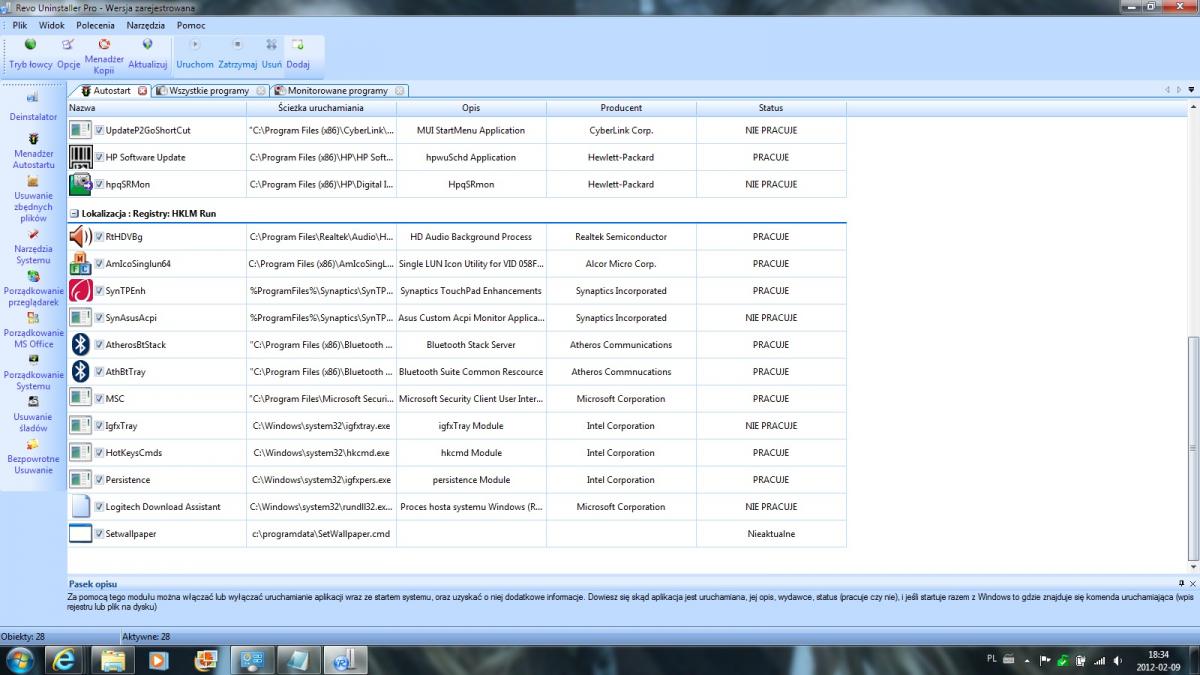This screenshot has height=675, width=1200.
Task: Open Porządkowanie Systemu sidebar tool
Action: pyautogui.click(x=33, y=373)
